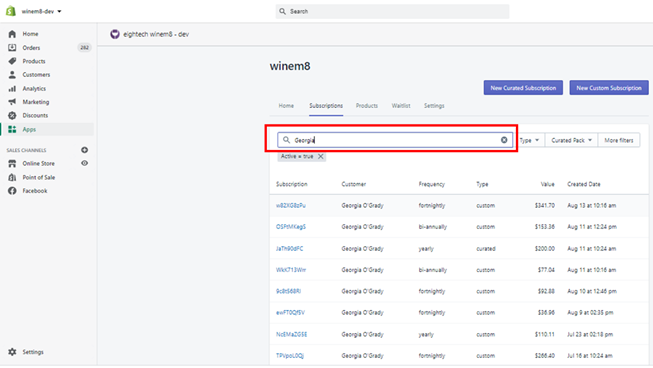Image resolution: width=653 pixels, height=368 pixels.
Task: Click the Subscription column header
Action: 292,184
